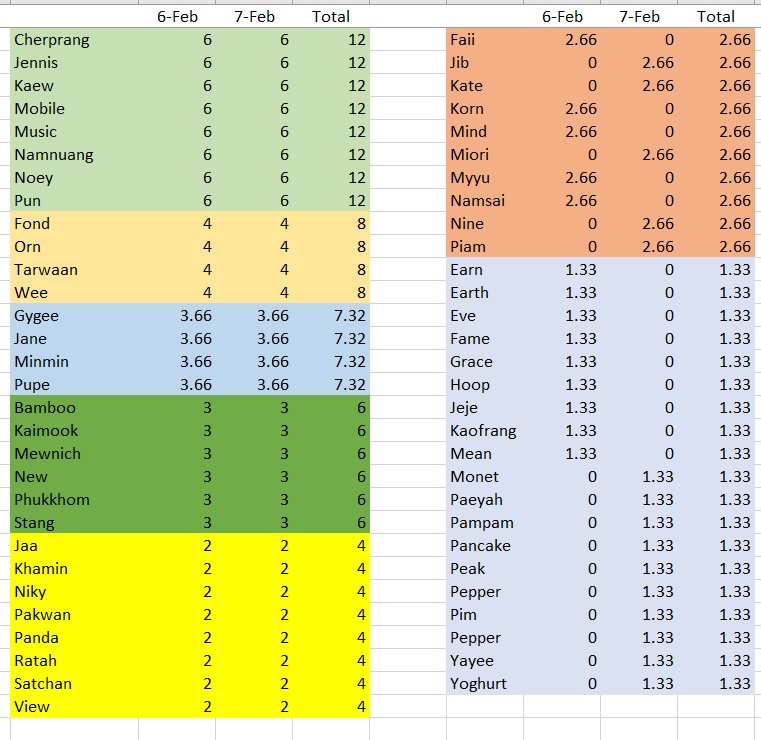This screenshot has height=740, width=761.
Task: Select the Phukkhom name cell
Action: pyautogui.click(x=74, y=500)
